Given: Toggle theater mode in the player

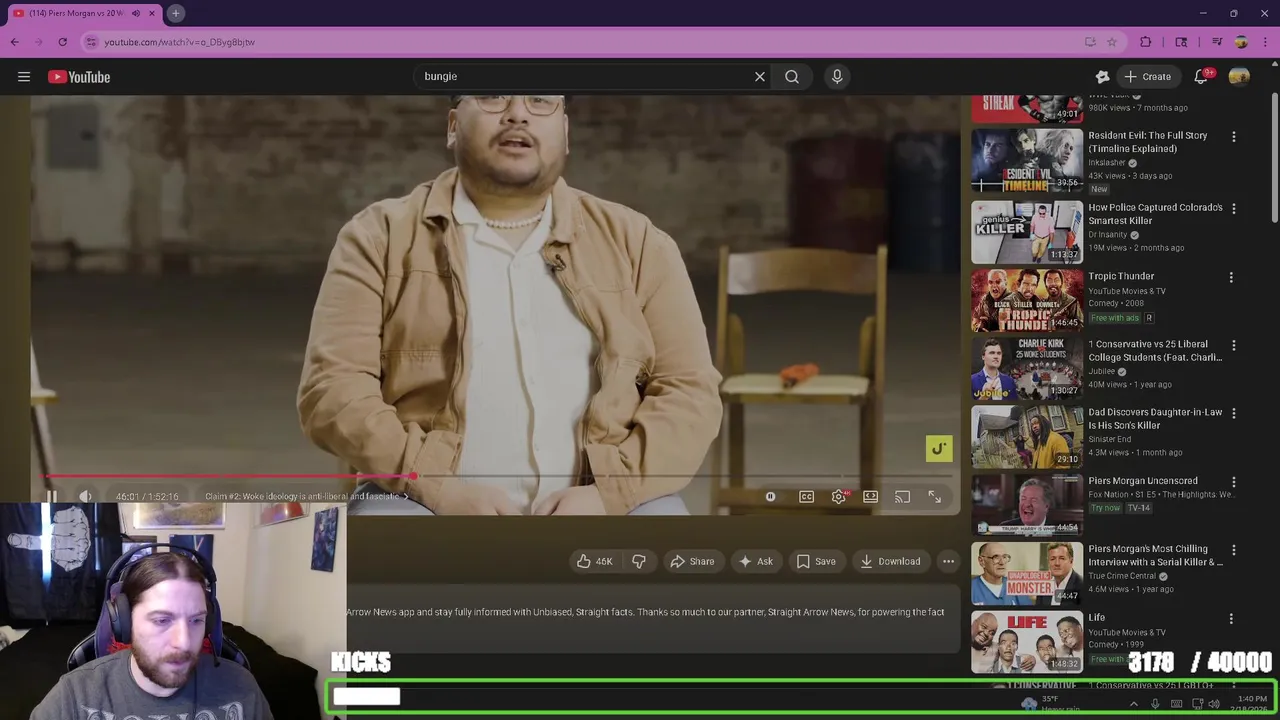Looking at the screenshot, I should coord(870,497).
